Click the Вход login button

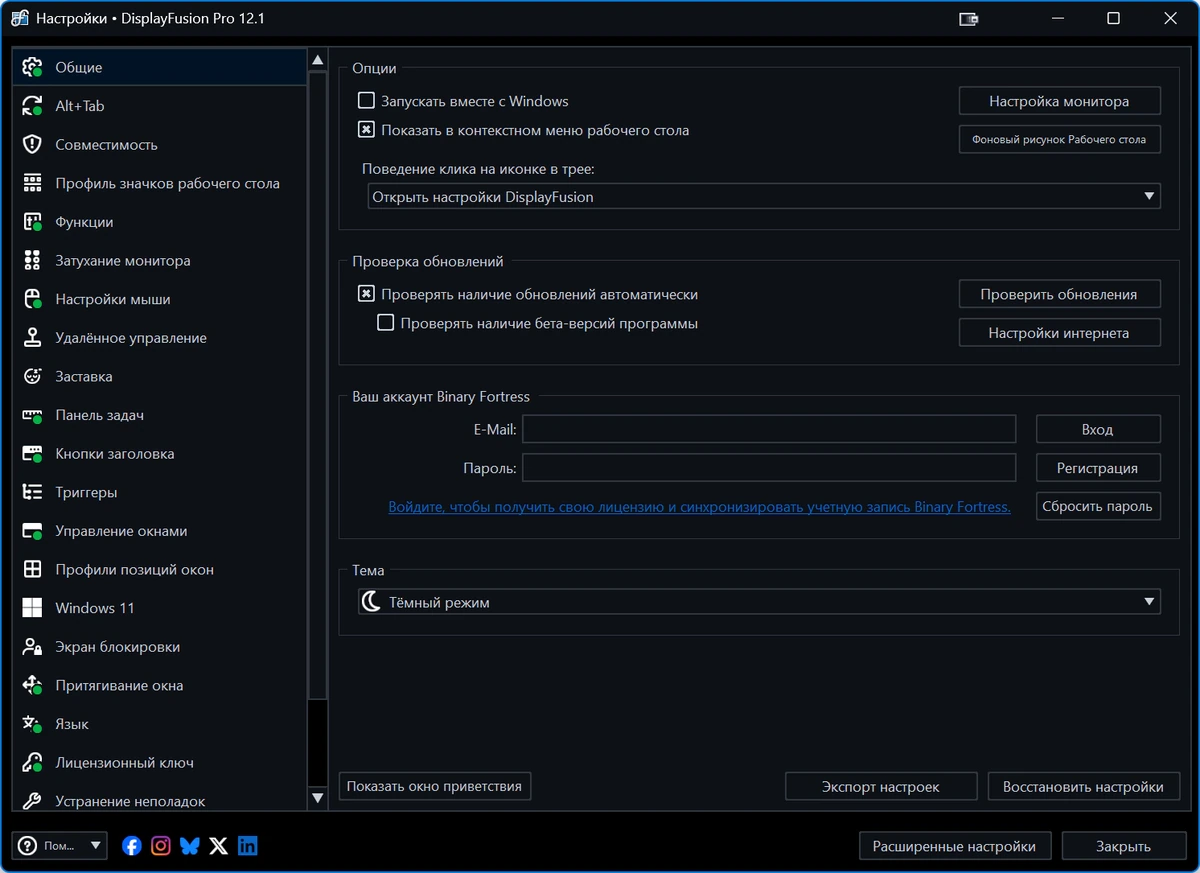click(x=1098, y=429)
